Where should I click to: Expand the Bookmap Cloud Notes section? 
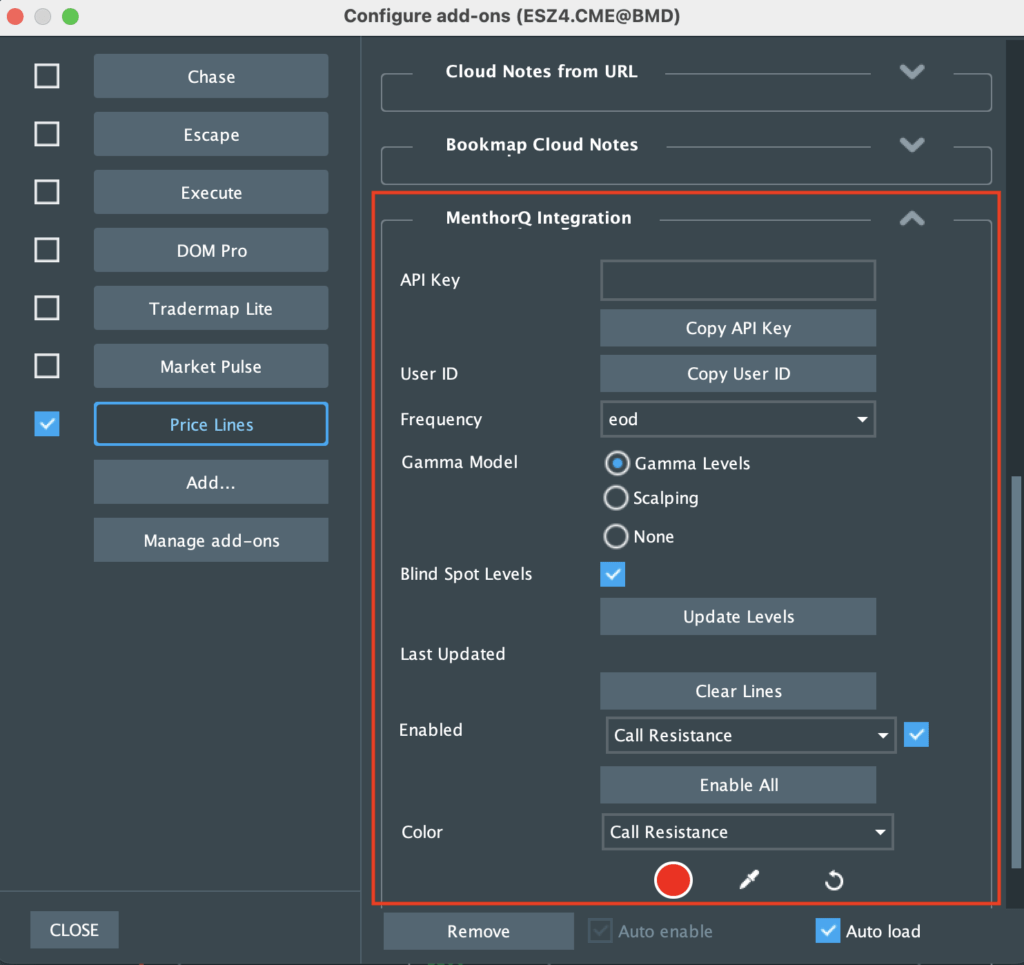tap(911, 144)
